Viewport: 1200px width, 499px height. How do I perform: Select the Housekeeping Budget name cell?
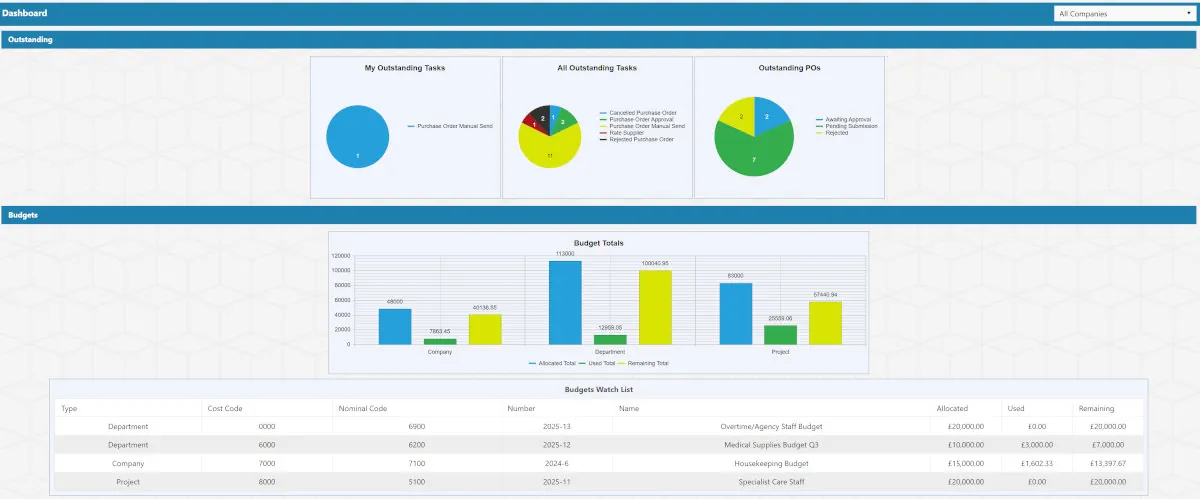pos(771,463)
